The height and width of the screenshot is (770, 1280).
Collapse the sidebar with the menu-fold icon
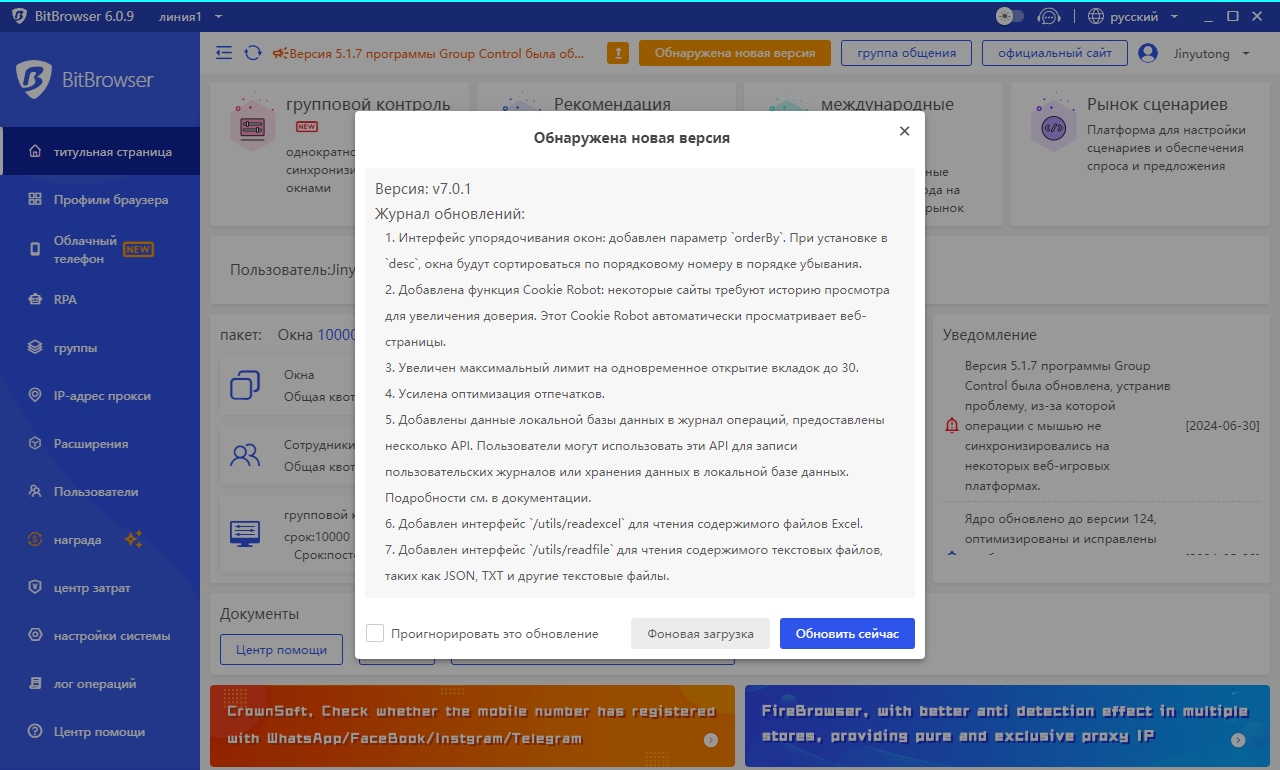click(x=224, y=53)
